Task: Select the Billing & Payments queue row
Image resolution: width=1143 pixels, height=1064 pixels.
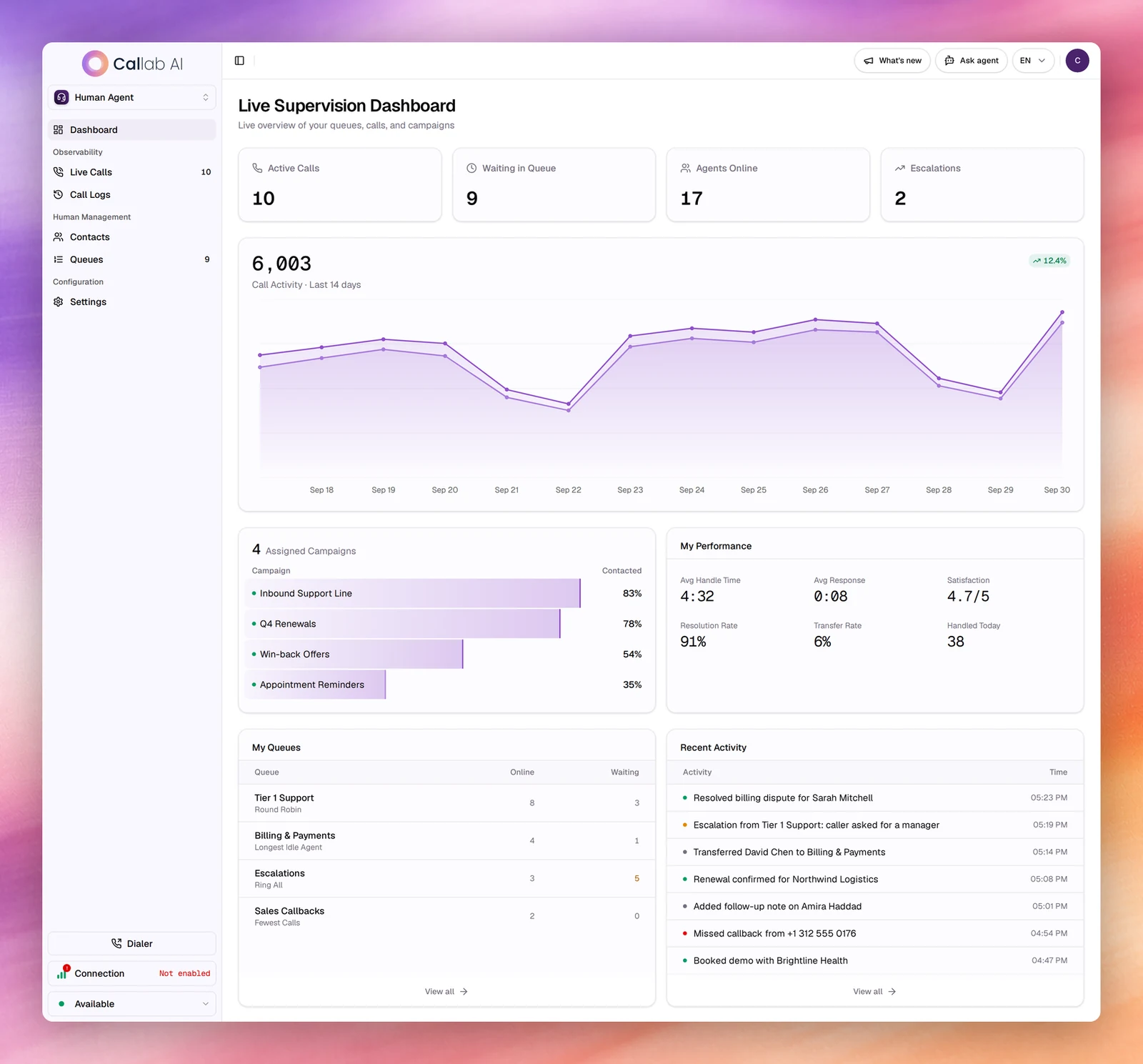Action: click(x=446, y=841)
